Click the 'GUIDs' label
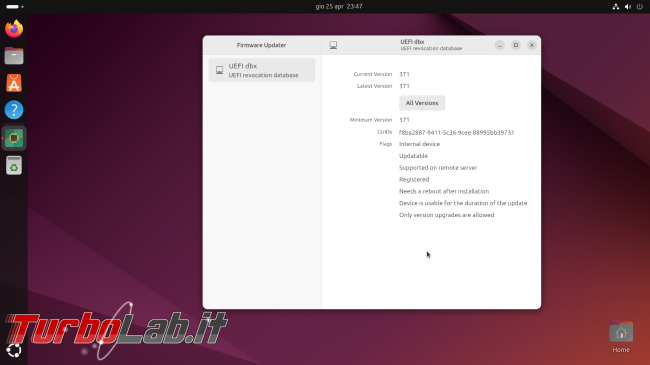This screenshot has width=650, height=365. click(x=385, y=132)
